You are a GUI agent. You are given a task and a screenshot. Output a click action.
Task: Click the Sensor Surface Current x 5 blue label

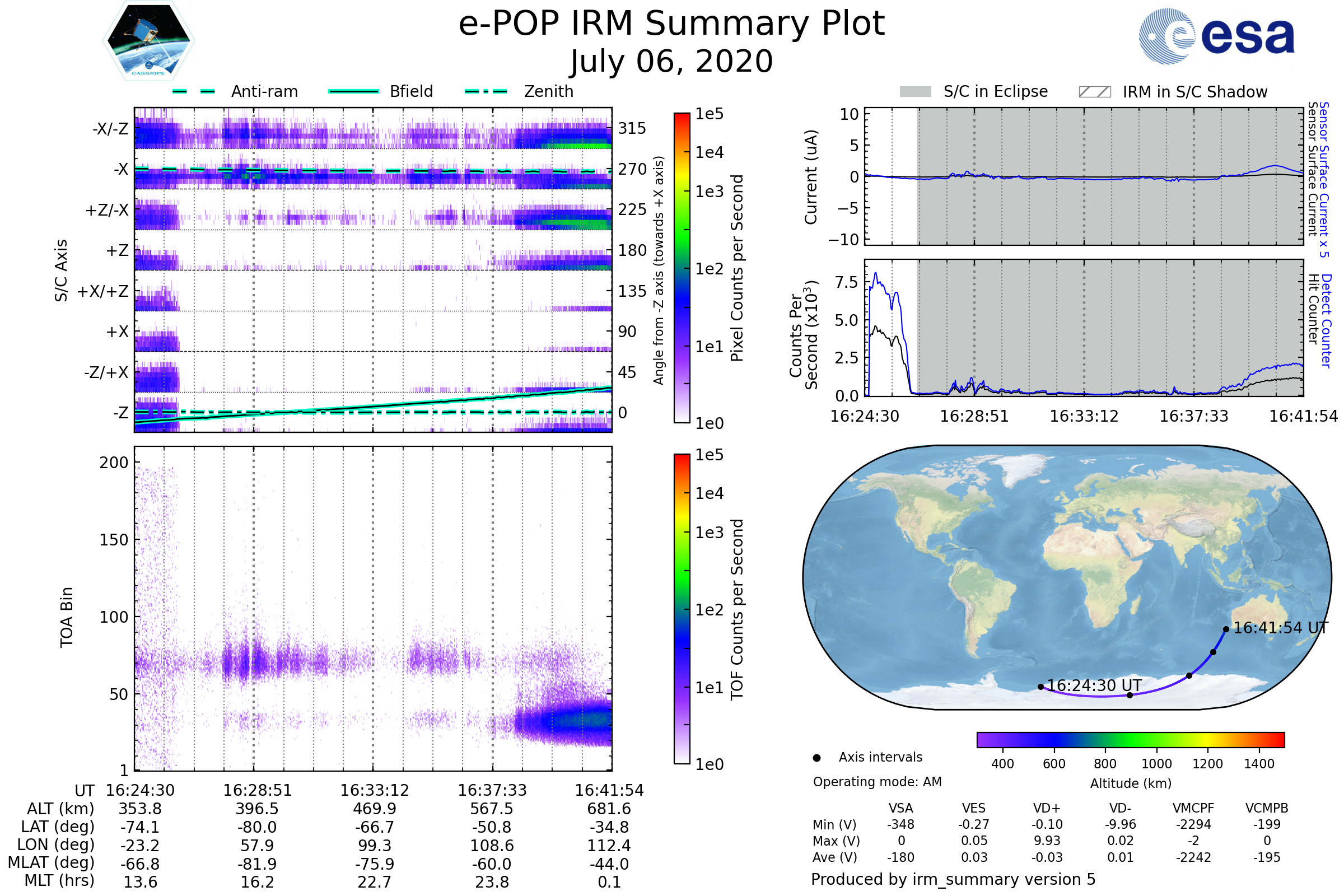click(1323, 179)
